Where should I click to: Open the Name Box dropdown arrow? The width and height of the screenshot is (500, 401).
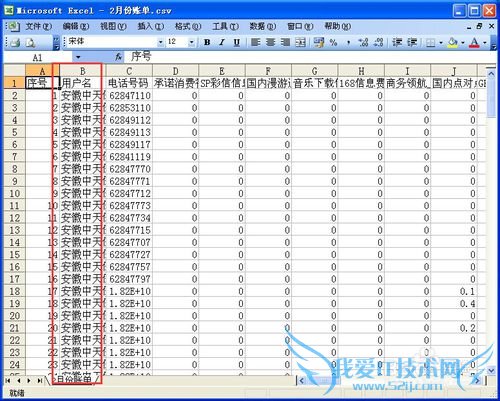click(x=78, y=57)
